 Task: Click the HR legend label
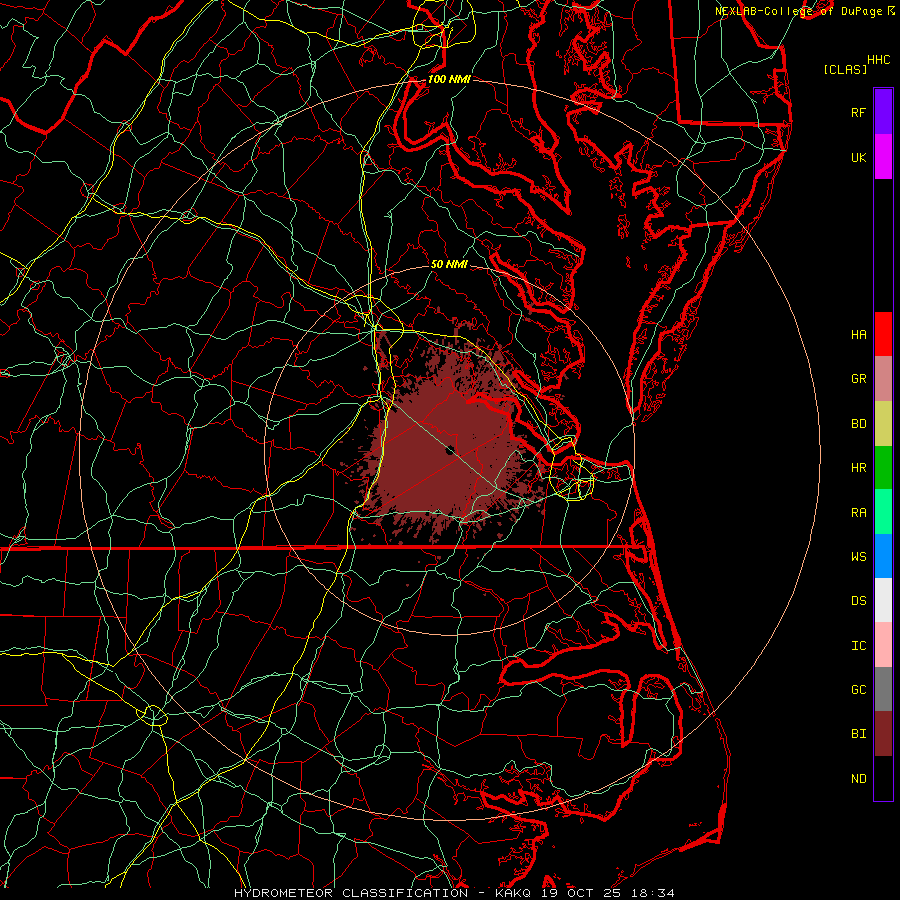(x=859, y=468)
